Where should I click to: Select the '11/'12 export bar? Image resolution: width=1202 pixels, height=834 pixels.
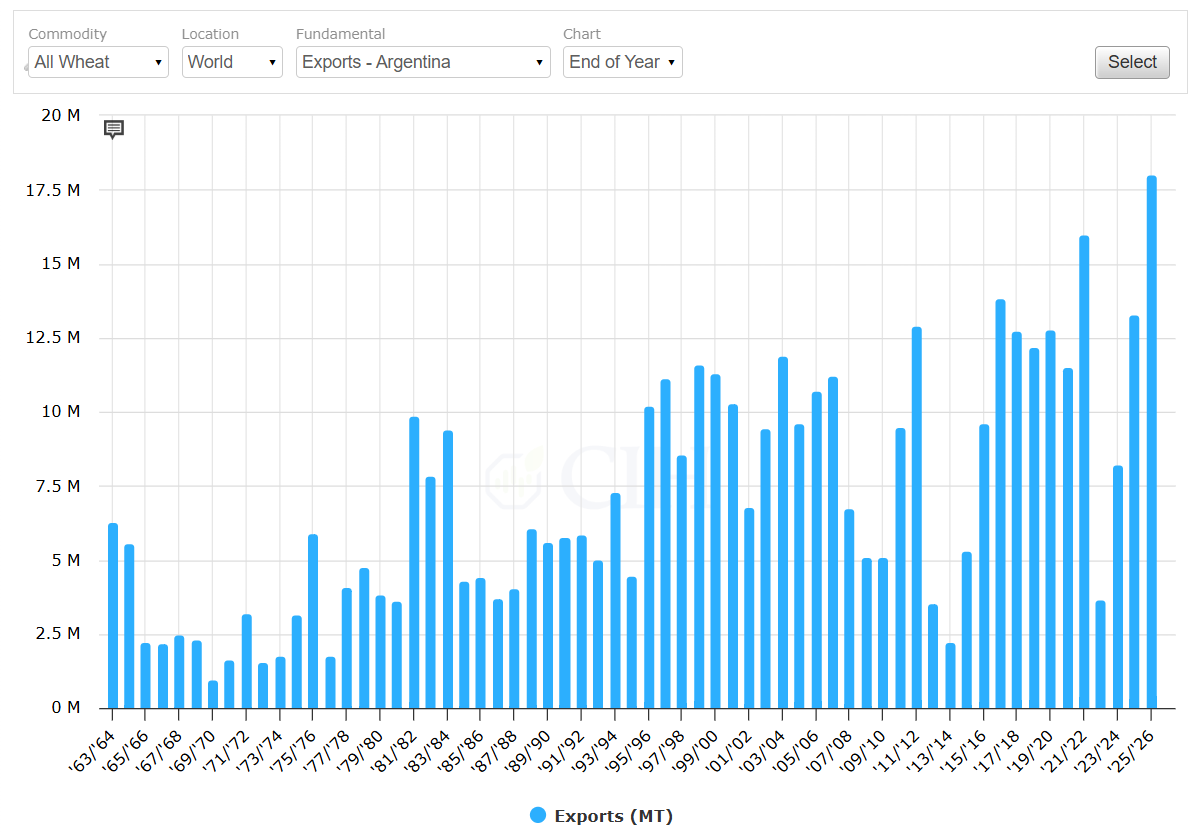(917, 518)
